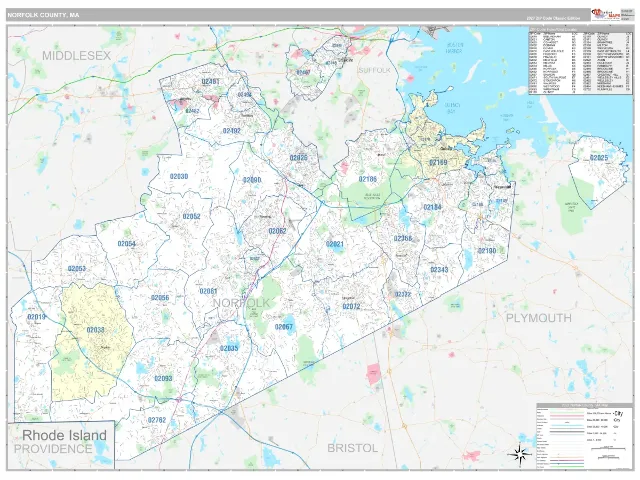Select ZIP code 02343 label
The height and width of the screenshot is (480, 640).
(439, 270)
